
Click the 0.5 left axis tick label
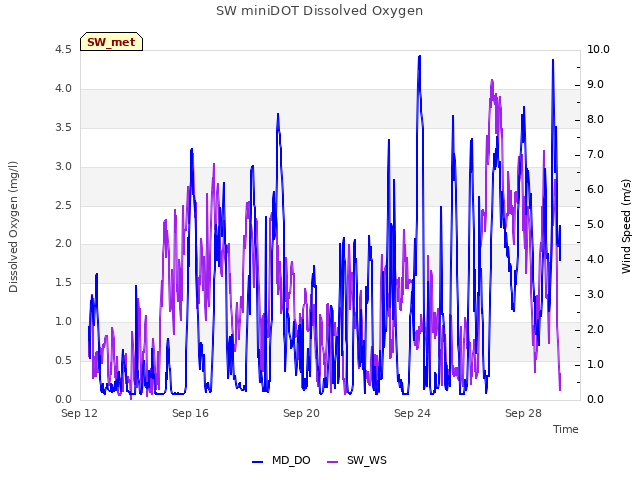(63, 360)
